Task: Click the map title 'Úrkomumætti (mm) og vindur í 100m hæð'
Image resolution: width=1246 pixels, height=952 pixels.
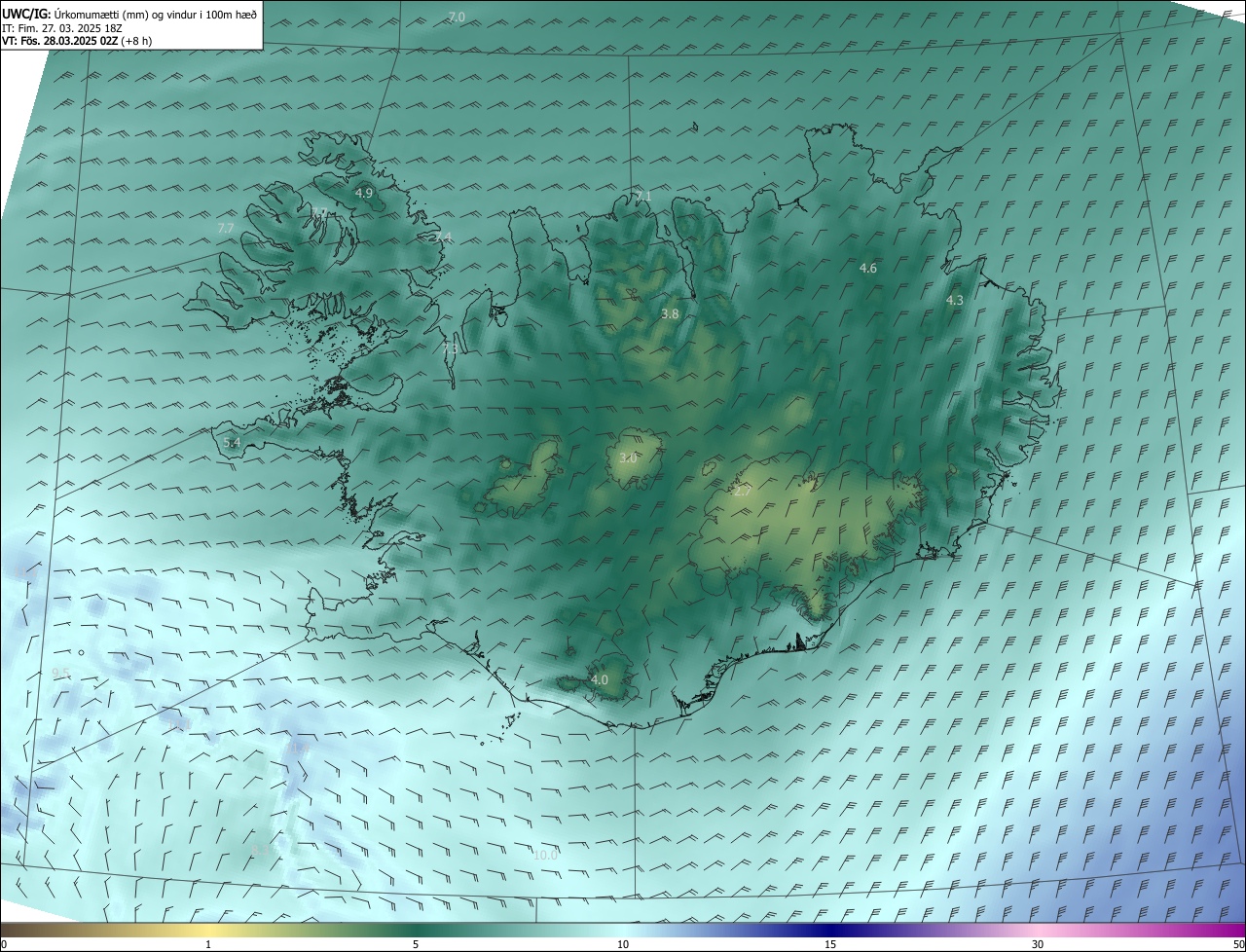Action: (156, 14)
